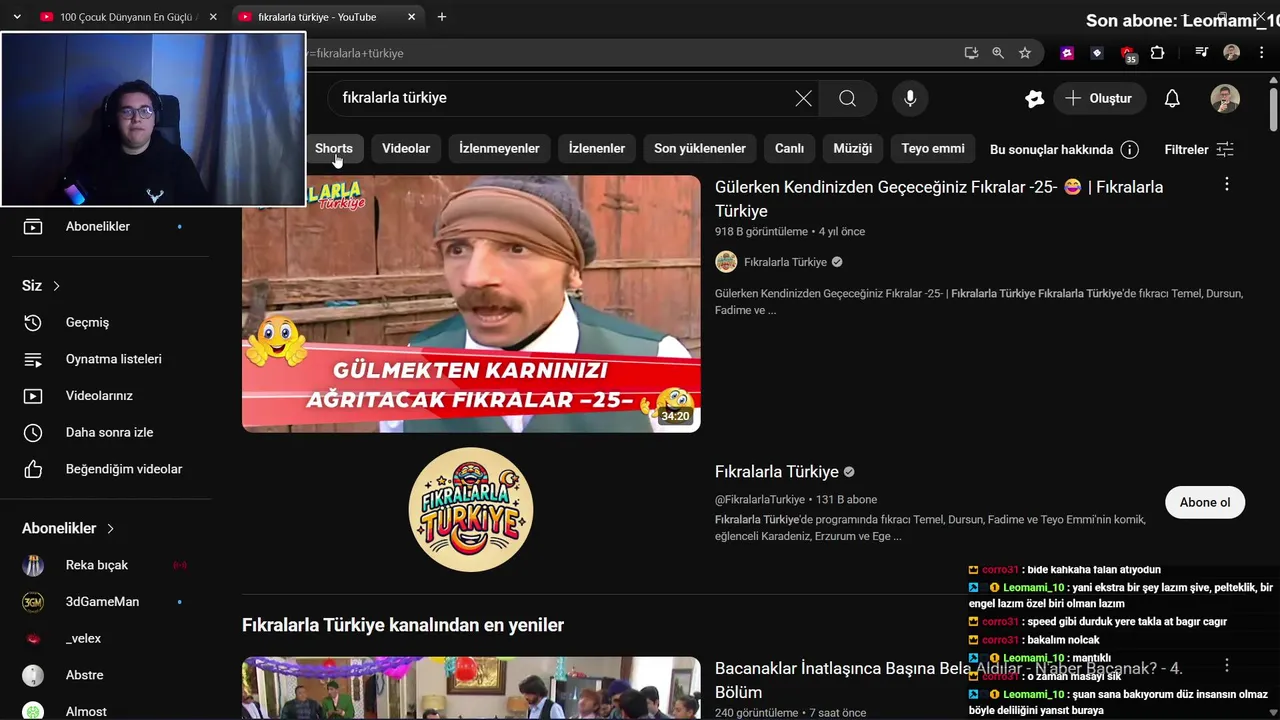Open the Gülerken Kendinizden Geçeceğiniz Fıkralar title
This screenshot has width=1280, height=720.
click(x=939, y=199)
